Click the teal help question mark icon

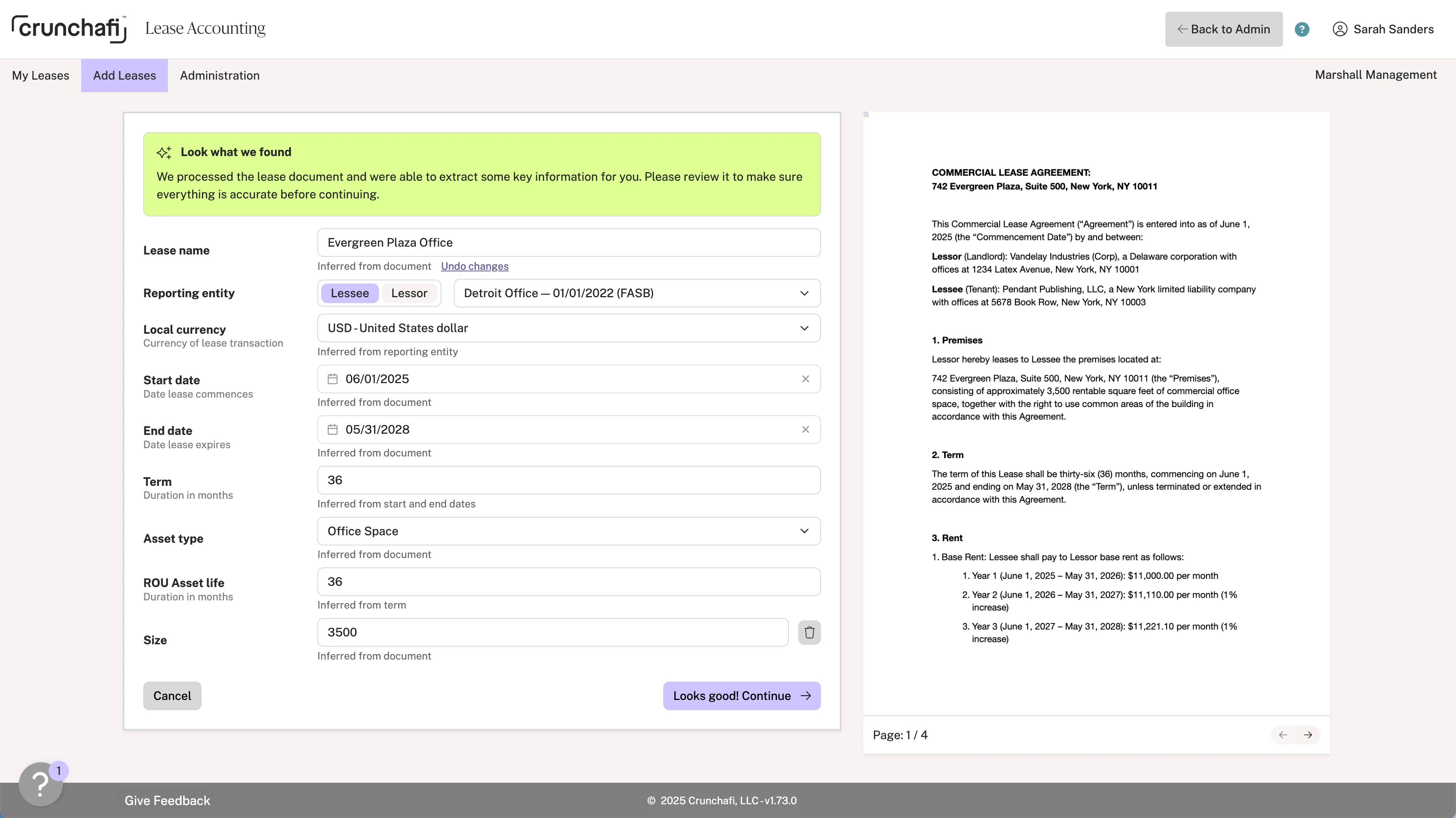coord(1302,29)
